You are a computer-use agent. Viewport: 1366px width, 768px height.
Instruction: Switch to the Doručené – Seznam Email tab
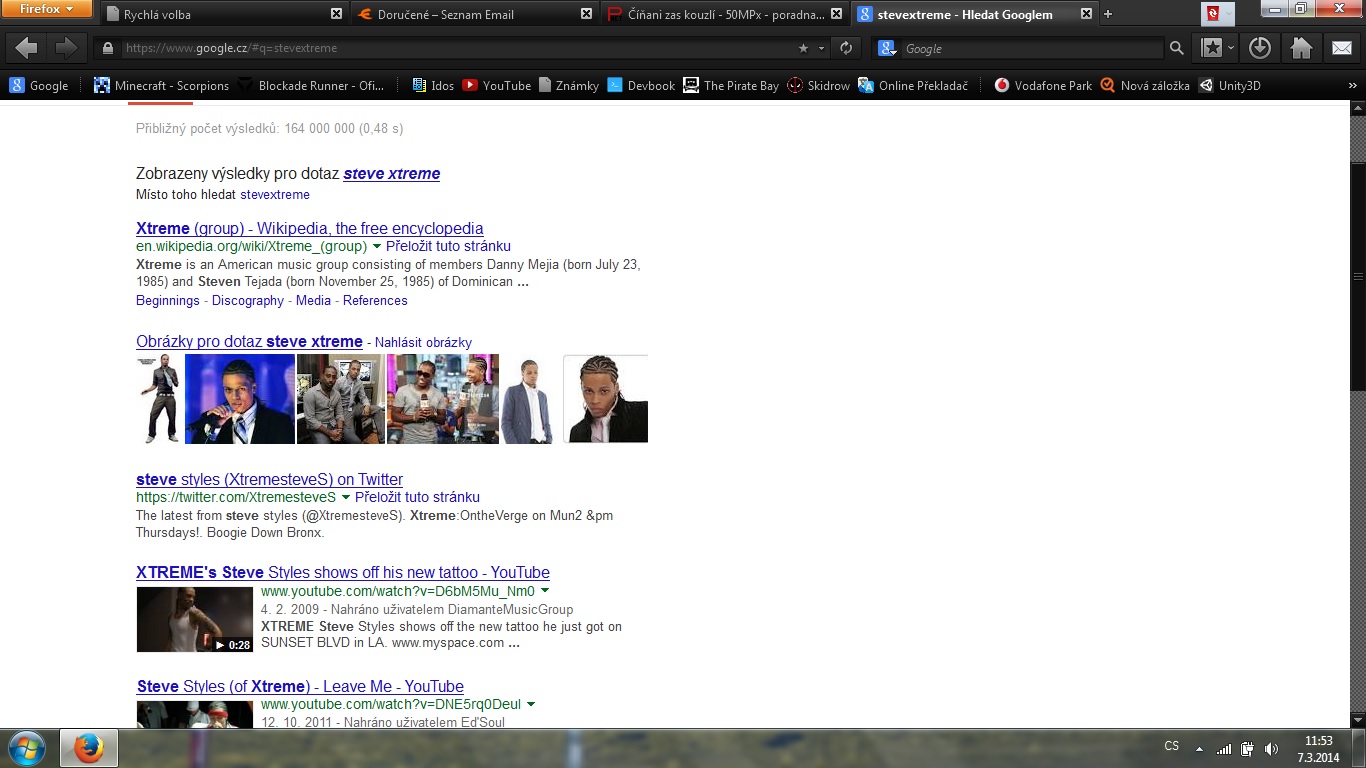coord(475,14)
